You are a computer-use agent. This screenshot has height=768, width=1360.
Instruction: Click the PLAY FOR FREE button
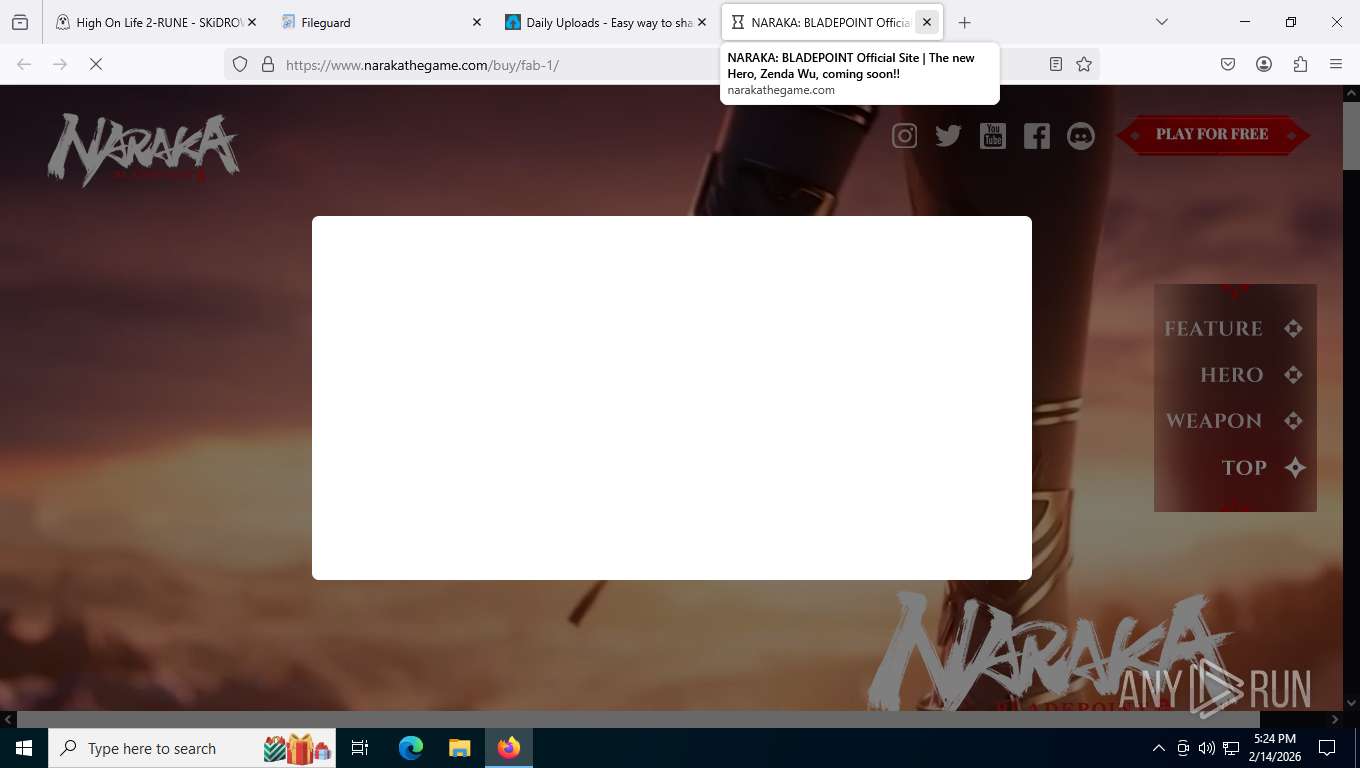pyautogui.click(x=1212, y=134)
